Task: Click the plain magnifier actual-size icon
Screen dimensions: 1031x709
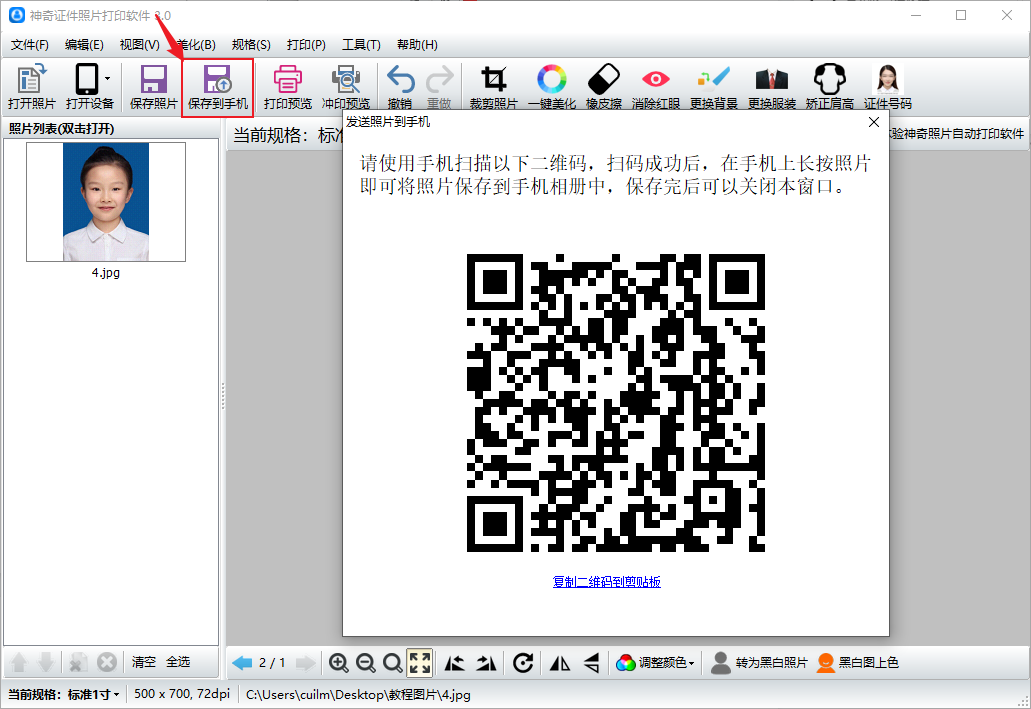Action: (393, 663)
